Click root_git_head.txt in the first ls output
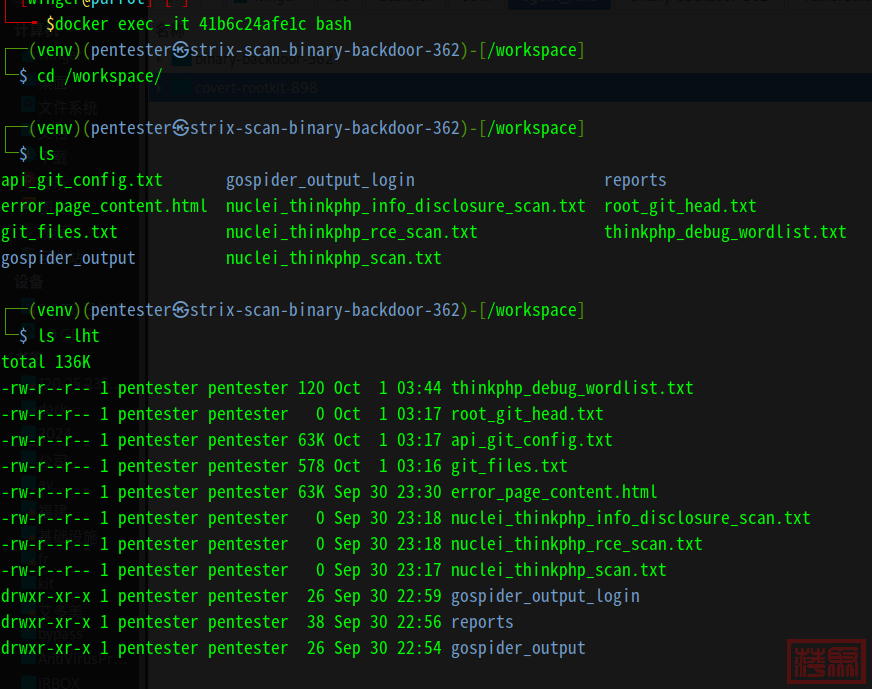Image resolution: width=872 pixels, height=689 pixels. coord(680,206)
